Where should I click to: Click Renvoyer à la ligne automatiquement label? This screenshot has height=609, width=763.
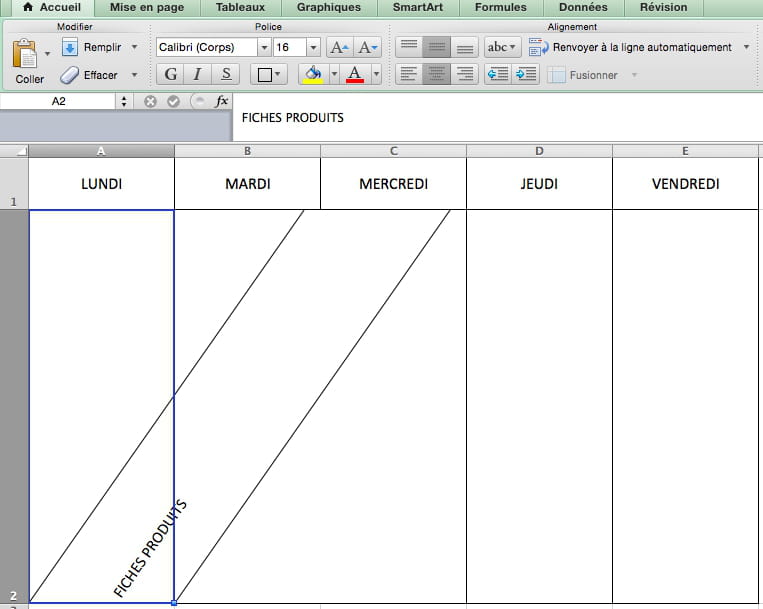[x=642, y=47]
